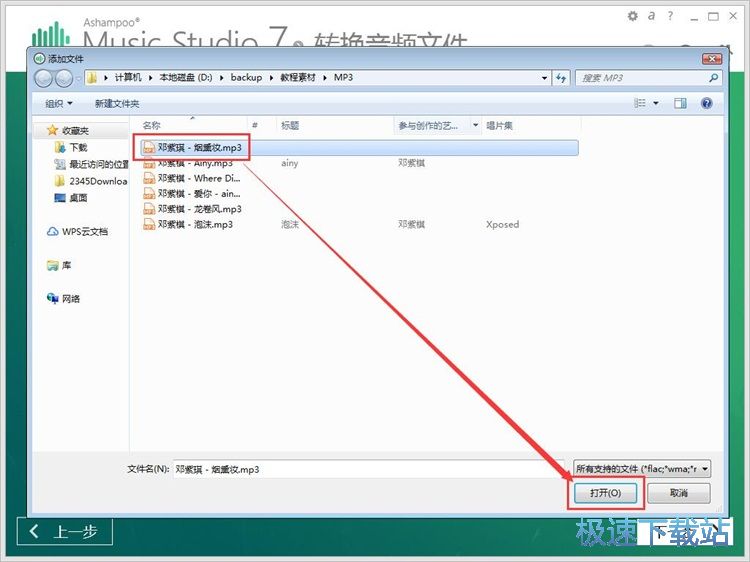Click the ainy title cell
The height and width of the screenshot is (562, 750).
[289, 163]
